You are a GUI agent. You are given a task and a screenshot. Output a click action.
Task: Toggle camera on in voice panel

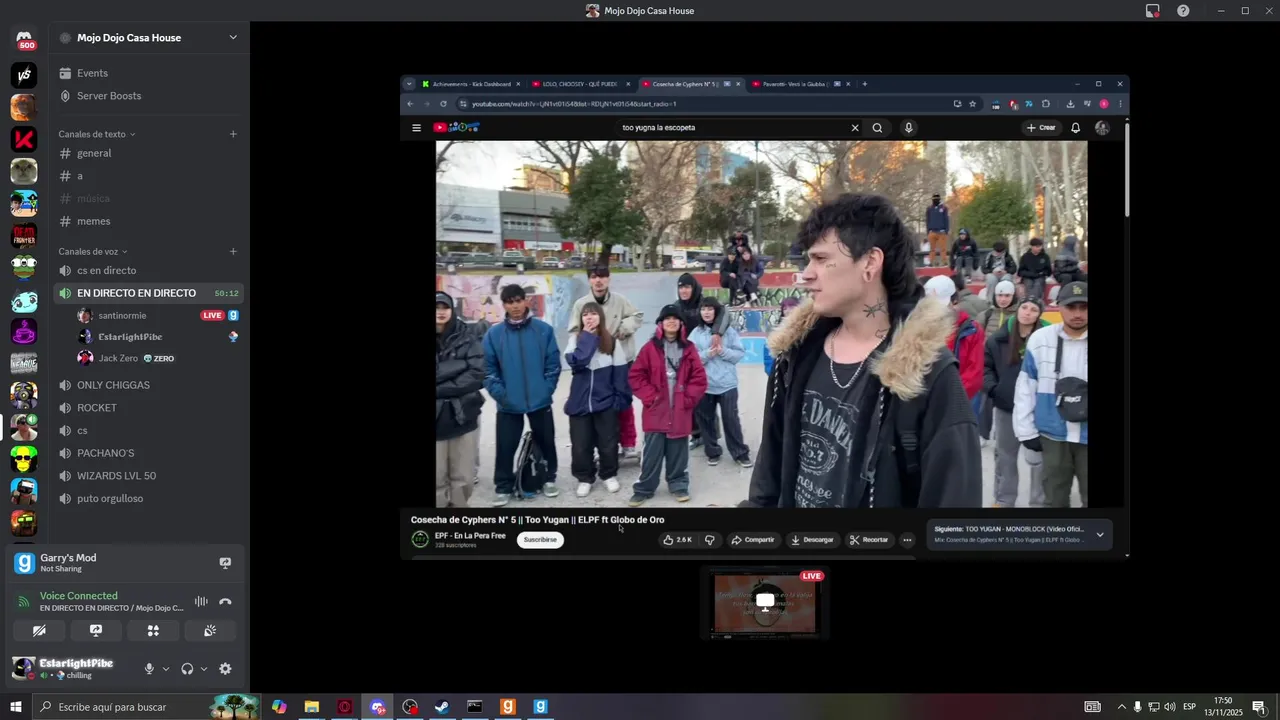39,631
